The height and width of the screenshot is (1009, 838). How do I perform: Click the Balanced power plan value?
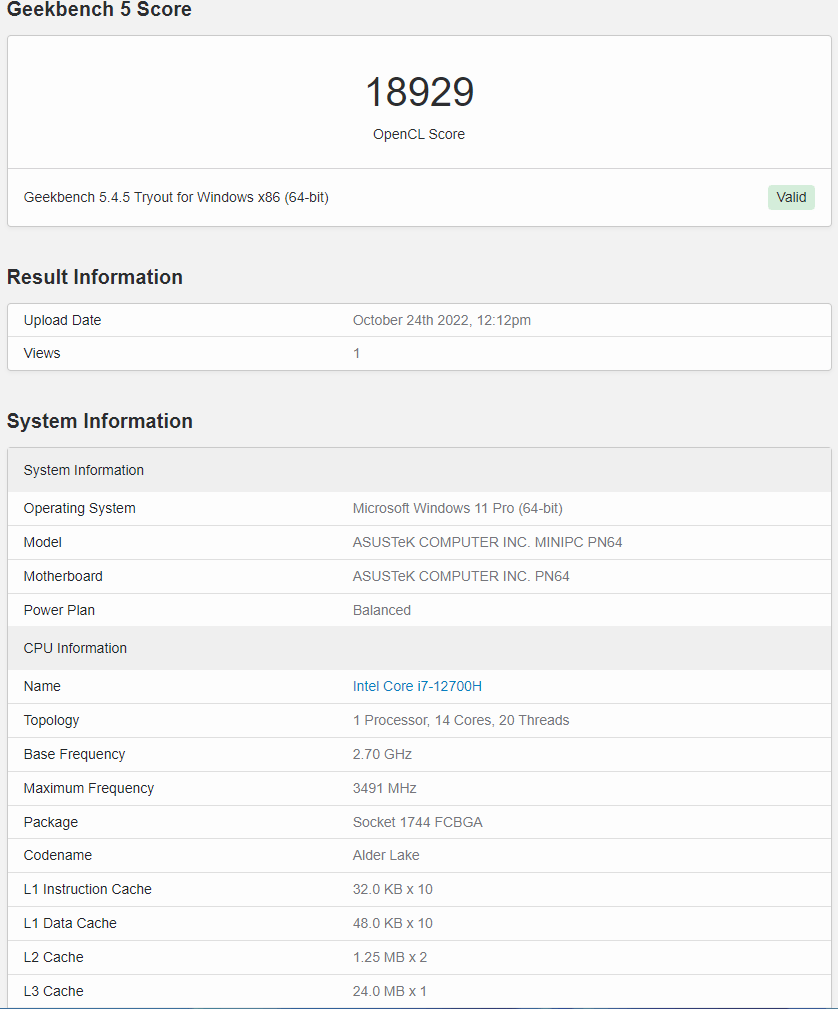tap(382, 610)
